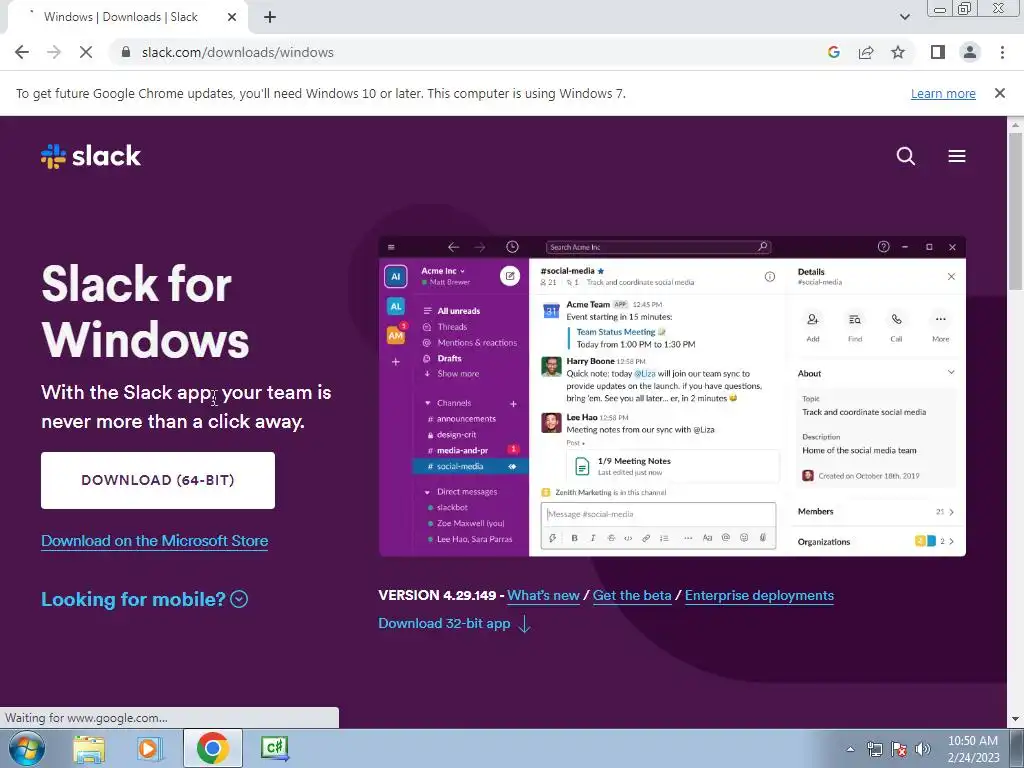1024x768 pixels.
Task: Click the Action Center flag icon
Action: [x=899, y=749]
